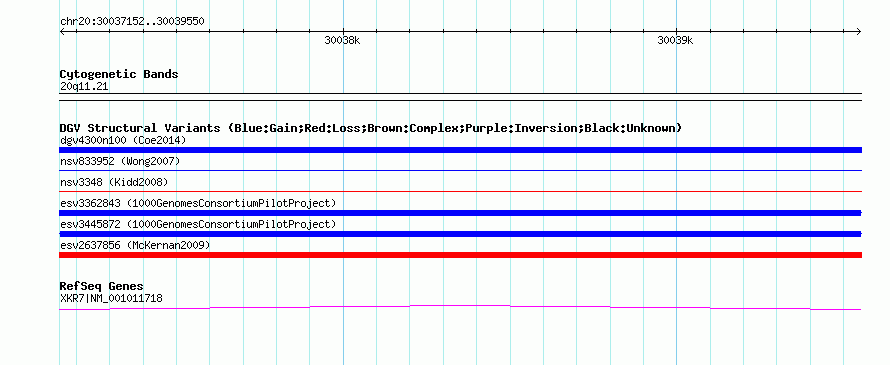Click the thick blue dgv4300n100 gain bar
The width and height of the screenshot is (890, 365).
point(460,150)
